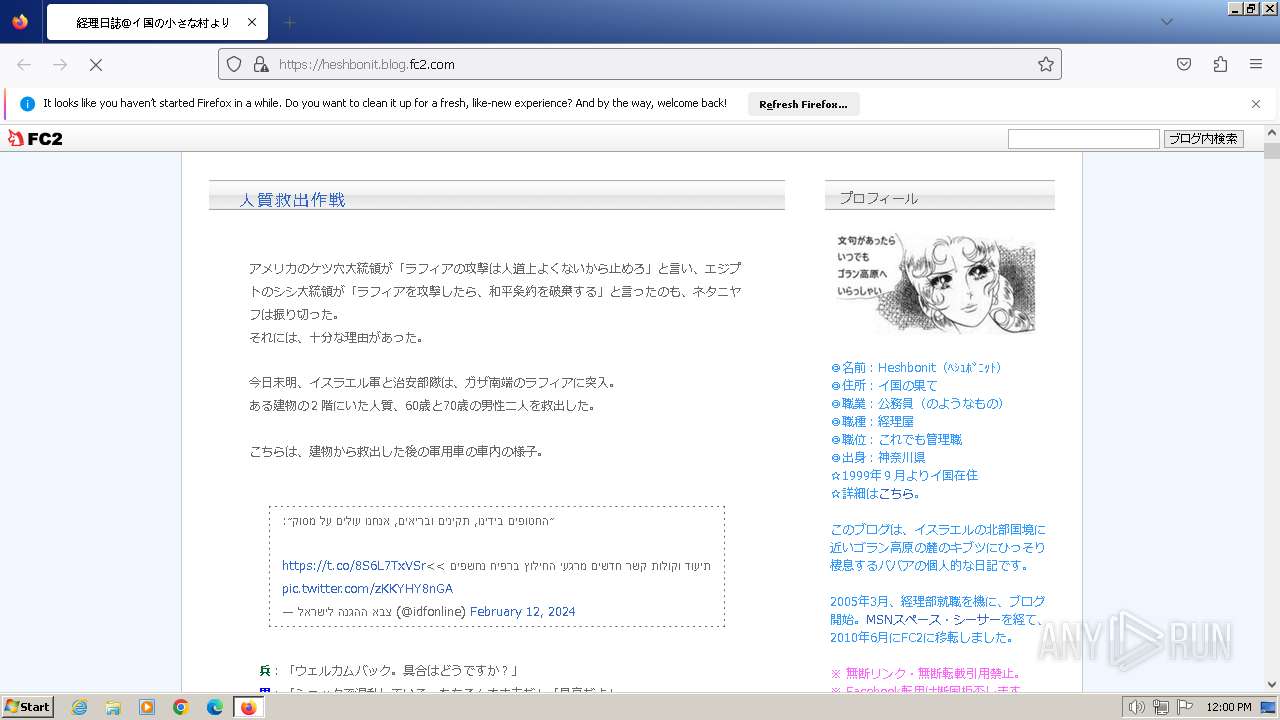Select the 出身：神奈川県 profile line
The image size is (1280, 720).
click(x=878, y=457)
